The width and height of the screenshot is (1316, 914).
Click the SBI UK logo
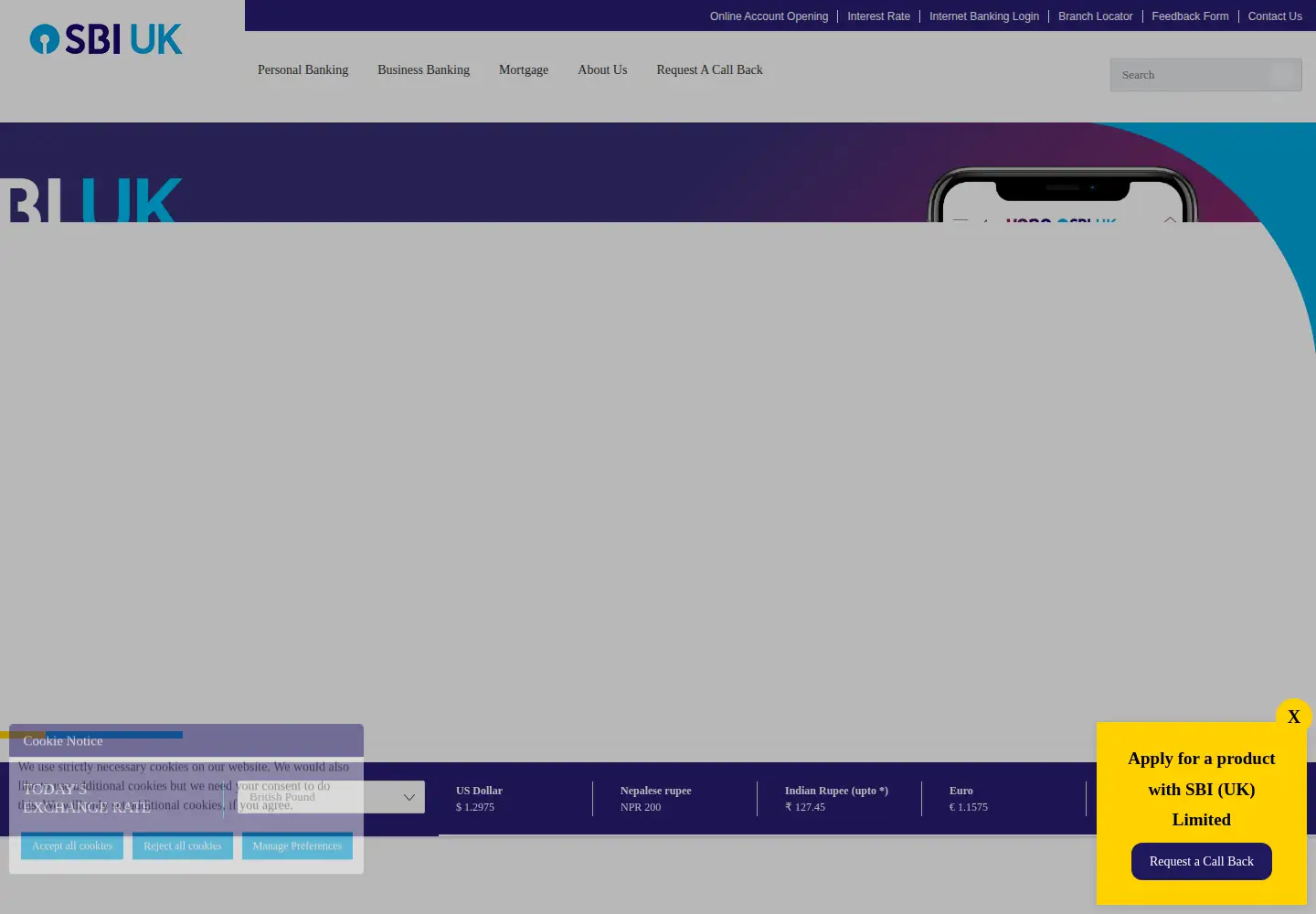click(106, 39)
